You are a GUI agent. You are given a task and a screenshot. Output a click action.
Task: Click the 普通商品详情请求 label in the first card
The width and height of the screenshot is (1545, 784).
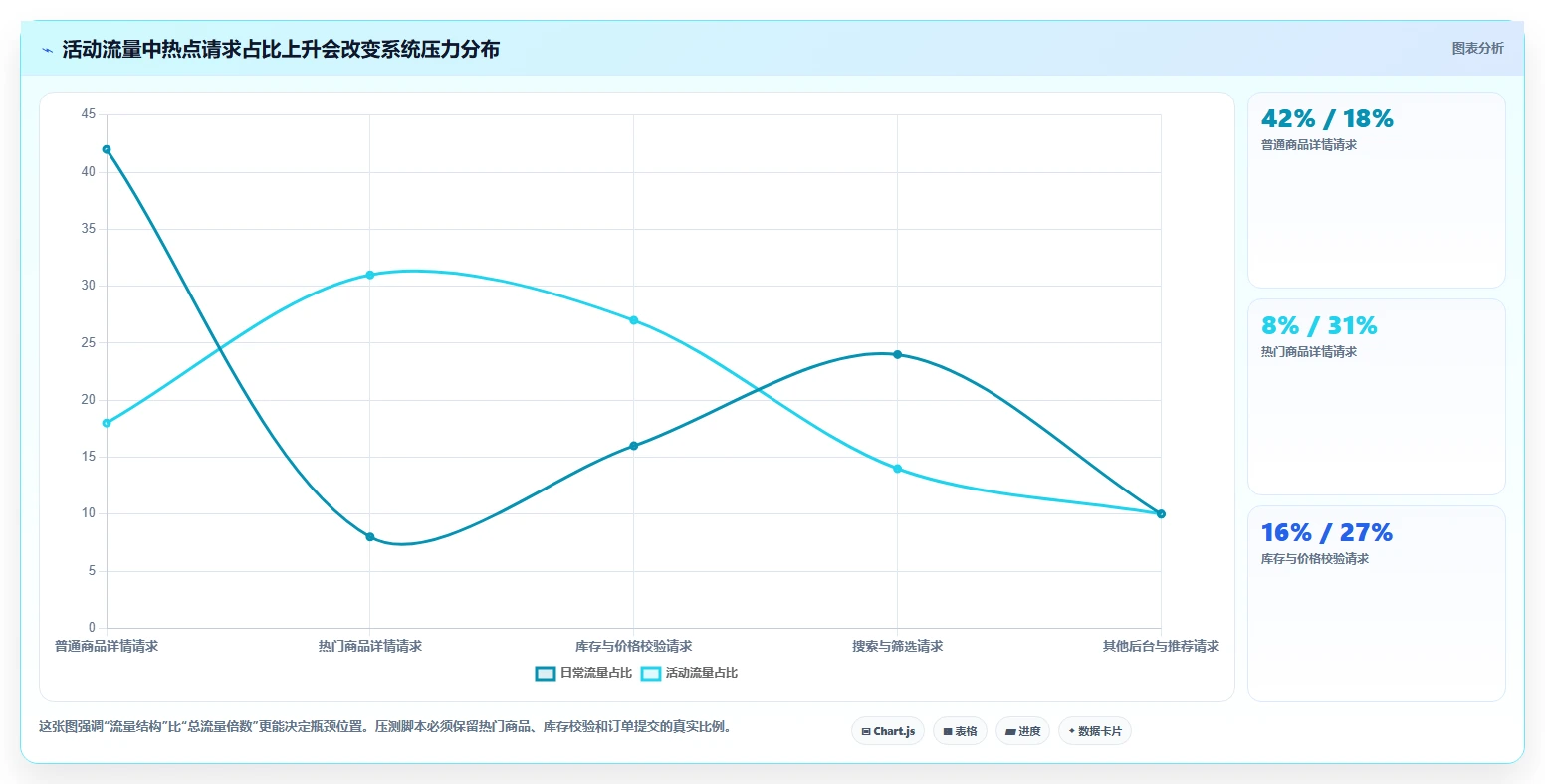coord(1309,145)
